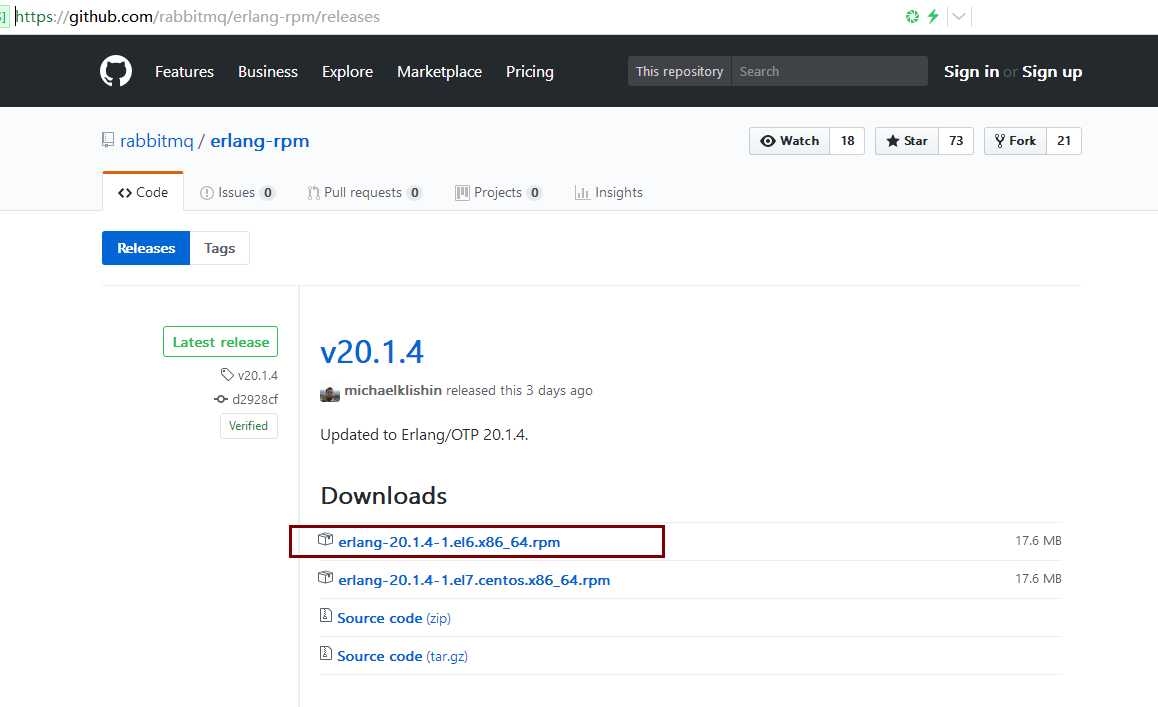Screen dimensions: 1158x707
Task: Open the Pricing page
Action: (x=530, y=72)
